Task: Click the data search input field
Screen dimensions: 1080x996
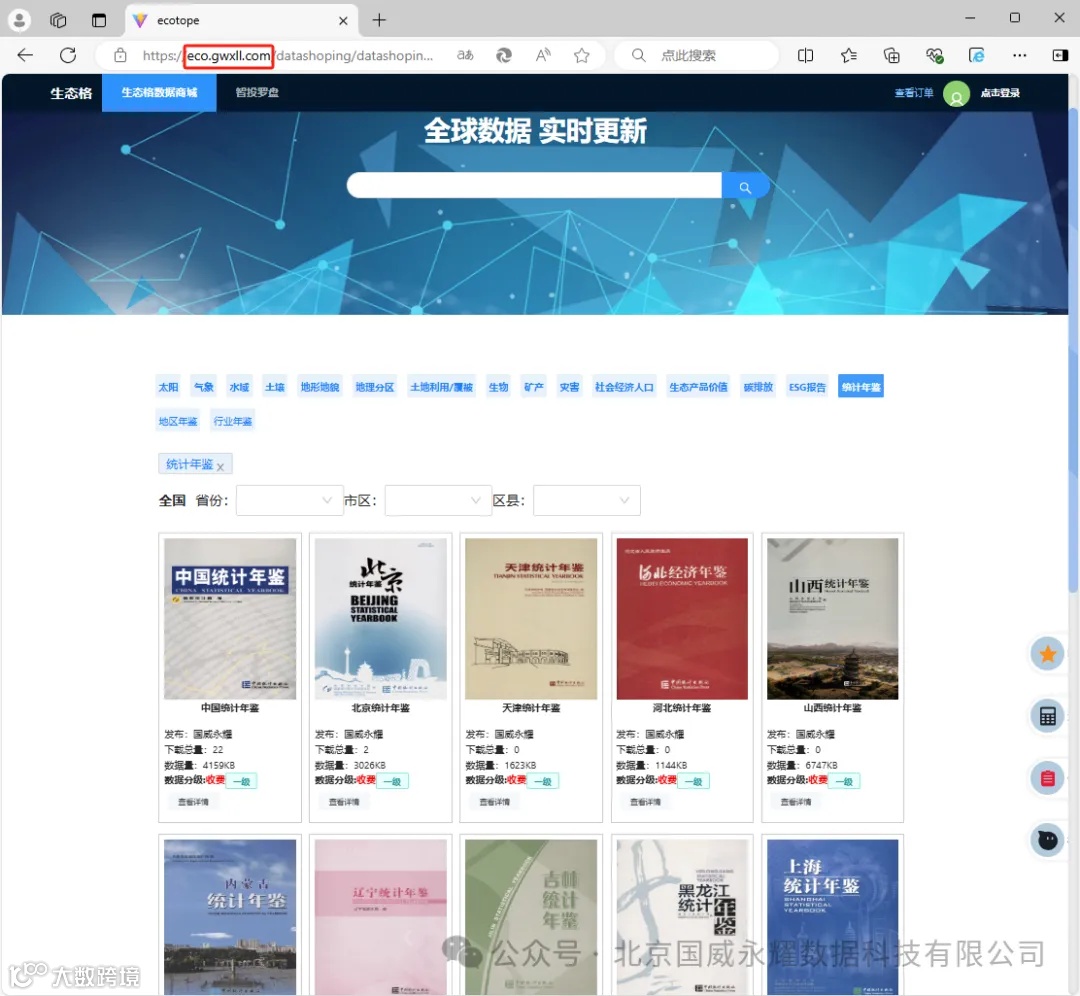Action: pyautogui.click(x=534, y=185)
